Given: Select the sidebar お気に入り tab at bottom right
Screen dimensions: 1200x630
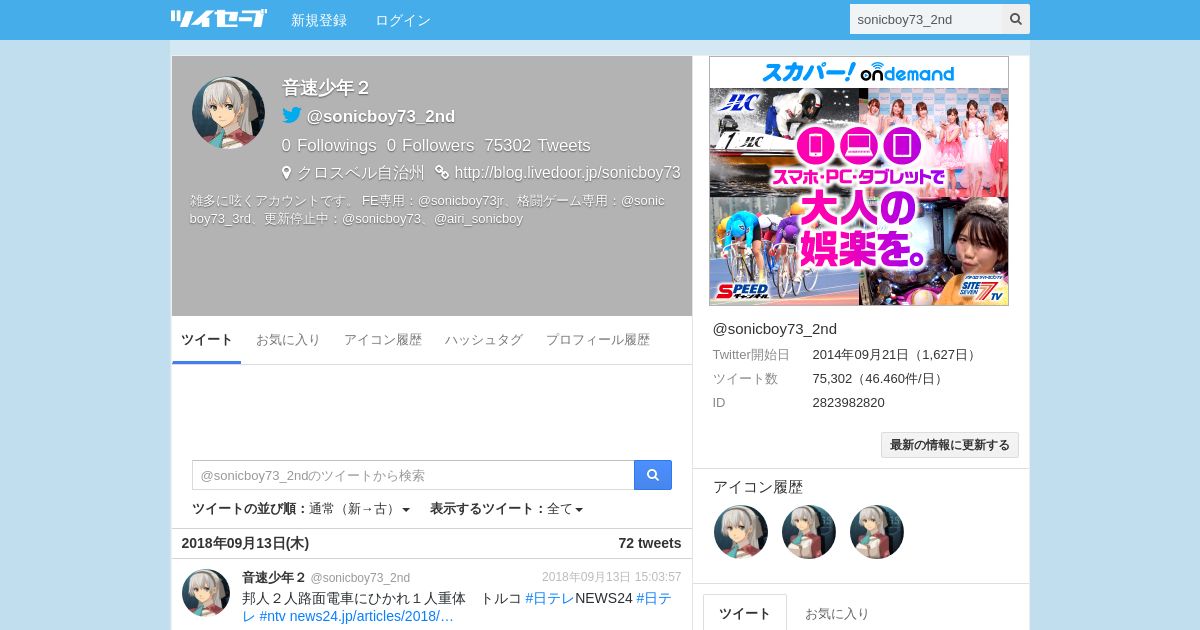Looking at the screenshot, I should (837, 613).
